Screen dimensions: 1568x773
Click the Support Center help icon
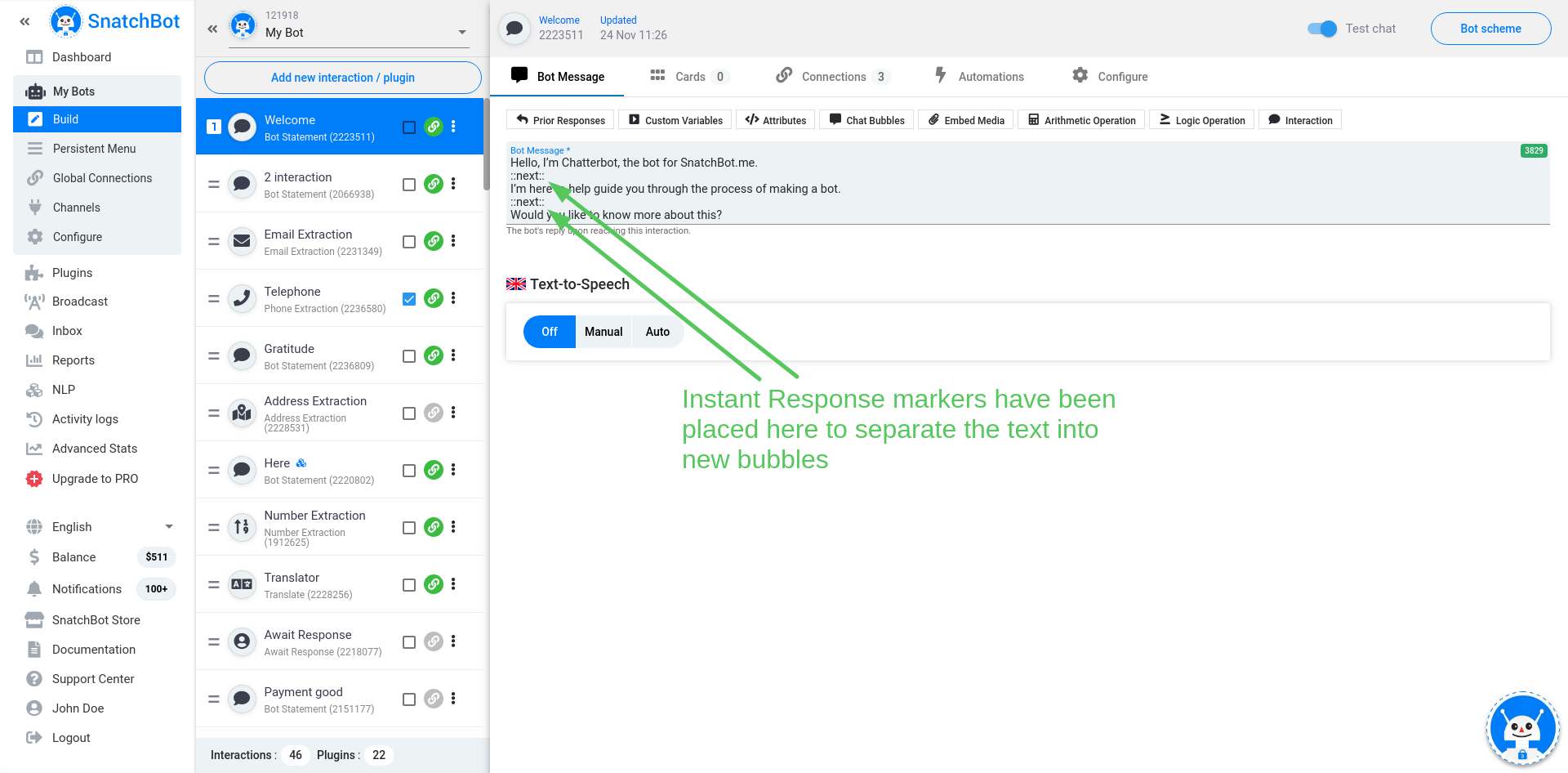point(34,679)
